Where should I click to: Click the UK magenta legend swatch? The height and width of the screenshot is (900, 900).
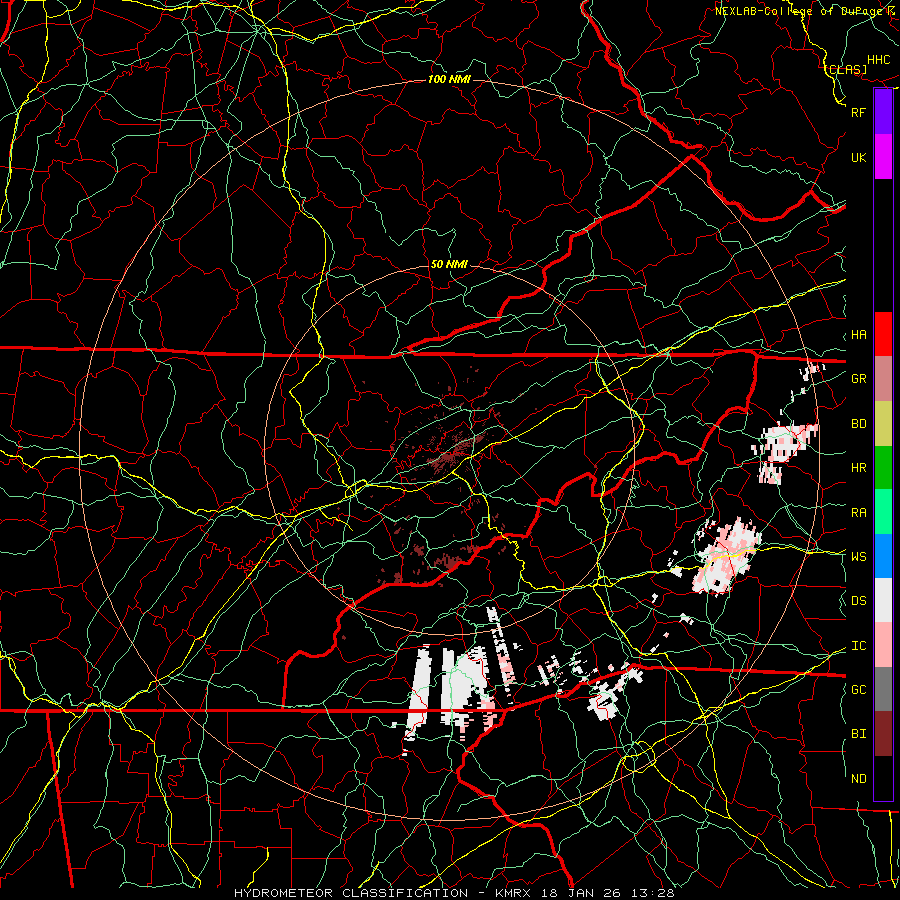[883, 157]
